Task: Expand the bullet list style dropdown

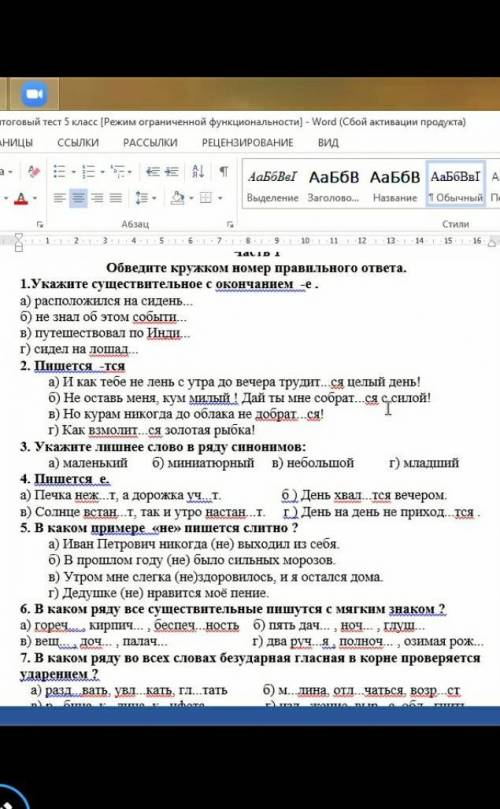Action: coord(74,172)
